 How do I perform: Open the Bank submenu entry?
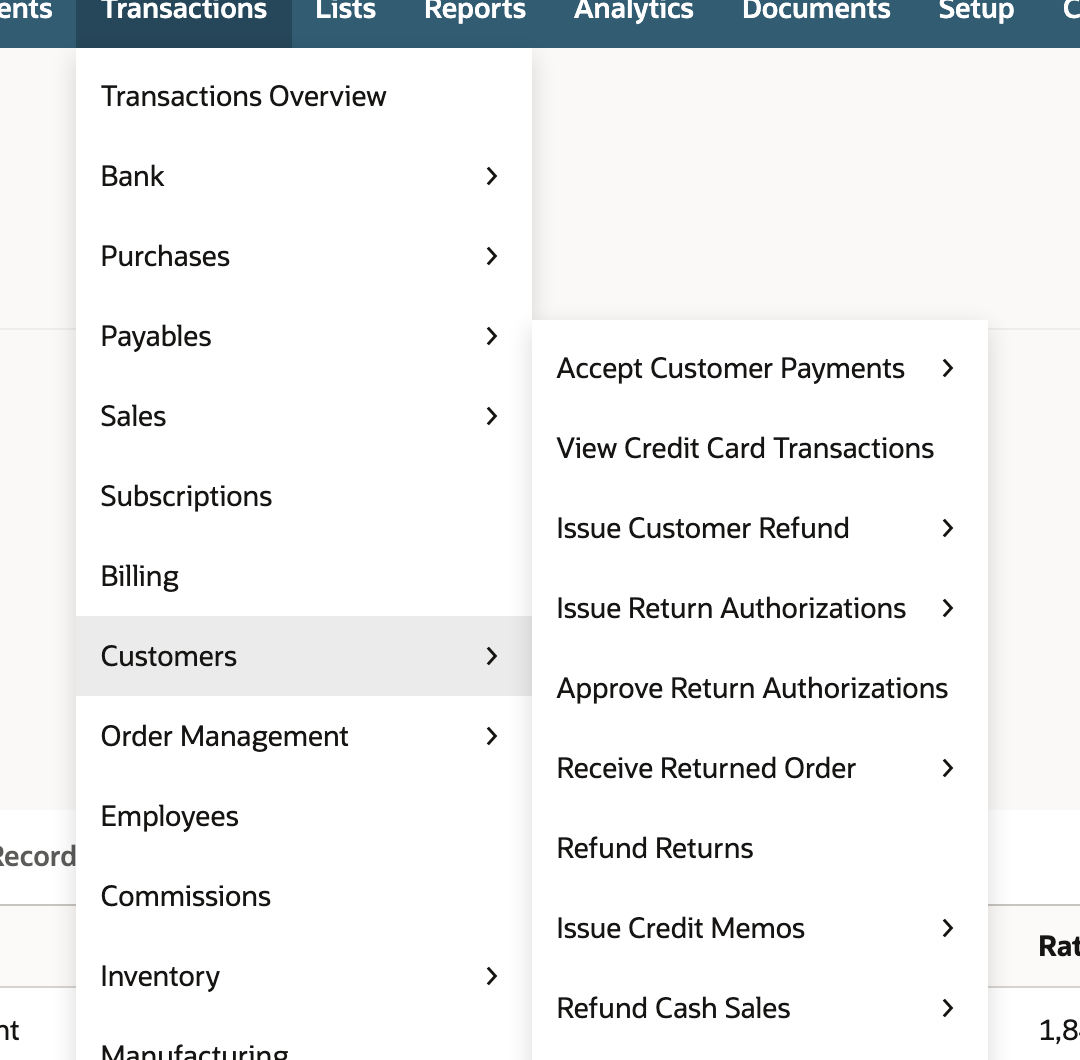304,176
